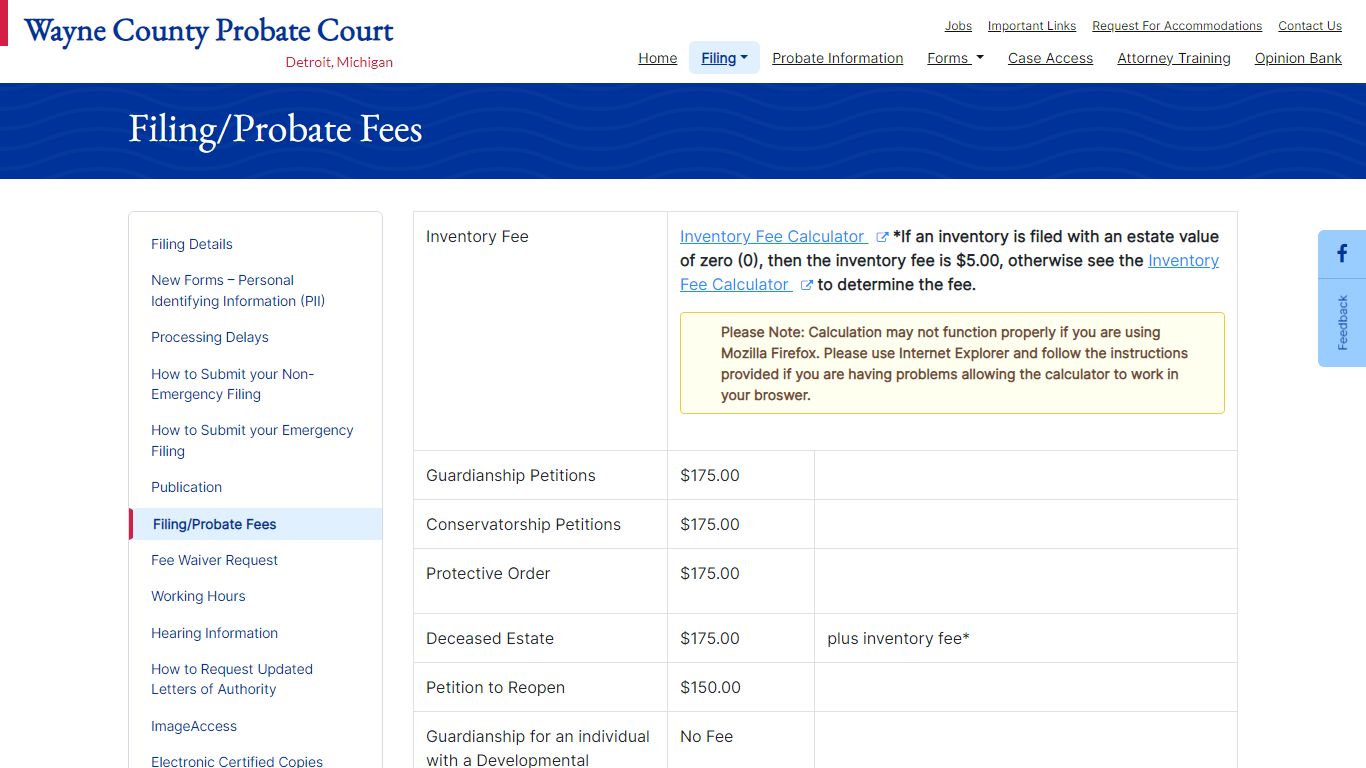Click the 'No Fee' cell
This screenshot has height=768, width=1366.
tap(741, 740)
